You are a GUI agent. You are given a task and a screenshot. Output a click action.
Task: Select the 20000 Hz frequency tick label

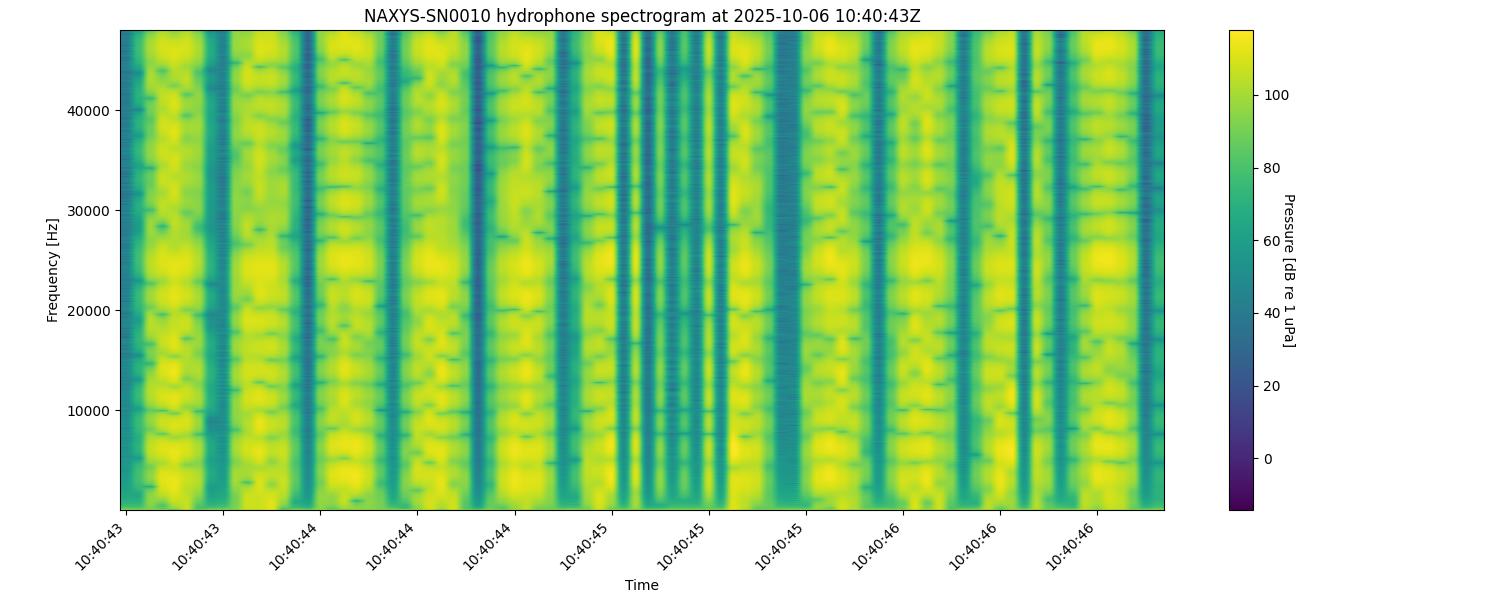click(x=88, y=310)
